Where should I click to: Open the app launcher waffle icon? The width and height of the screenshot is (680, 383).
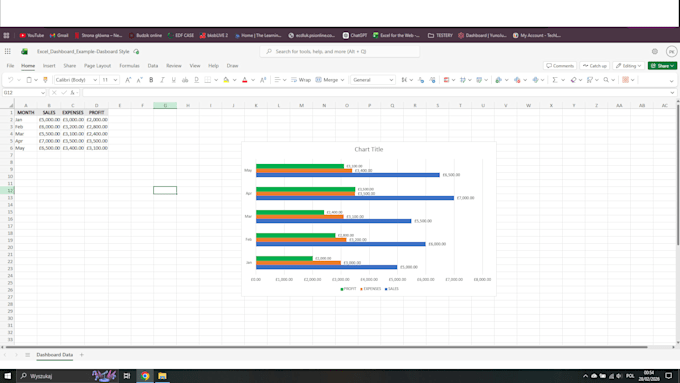(x=7, y=51)
